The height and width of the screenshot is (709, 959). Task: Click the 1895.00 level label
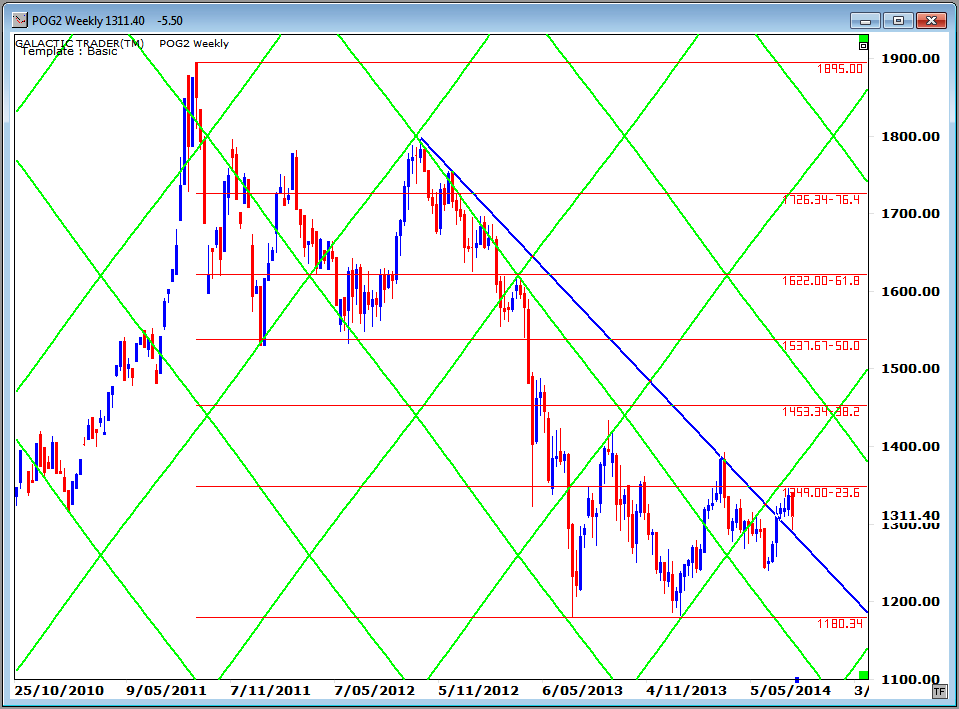[840, 69]
